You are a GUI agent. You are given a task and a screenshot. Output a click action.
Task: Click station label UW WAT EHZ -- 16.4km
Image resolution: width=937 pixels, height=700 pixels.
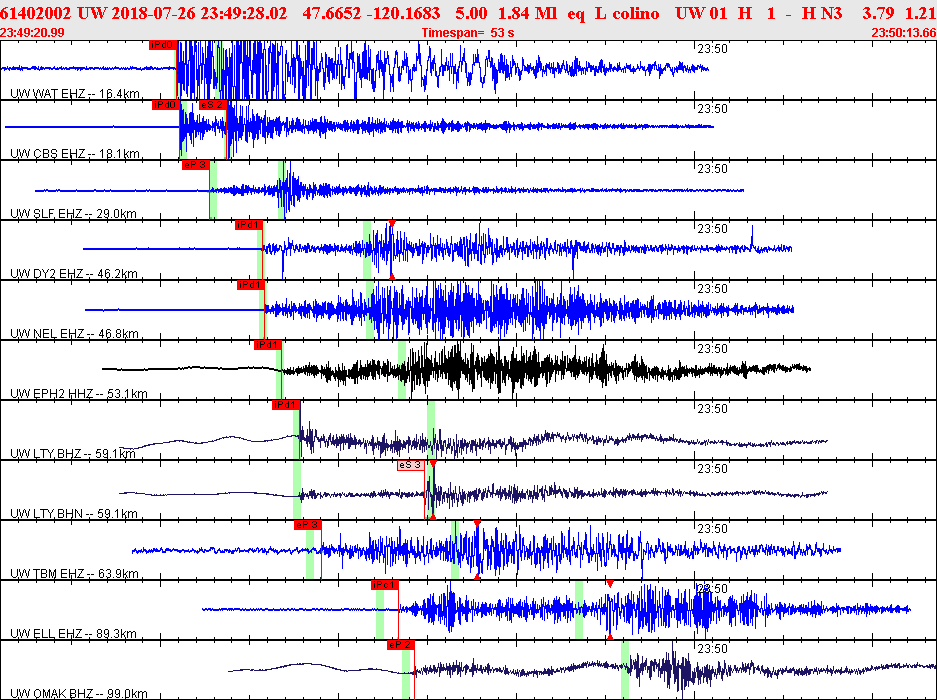click(75, 94)
